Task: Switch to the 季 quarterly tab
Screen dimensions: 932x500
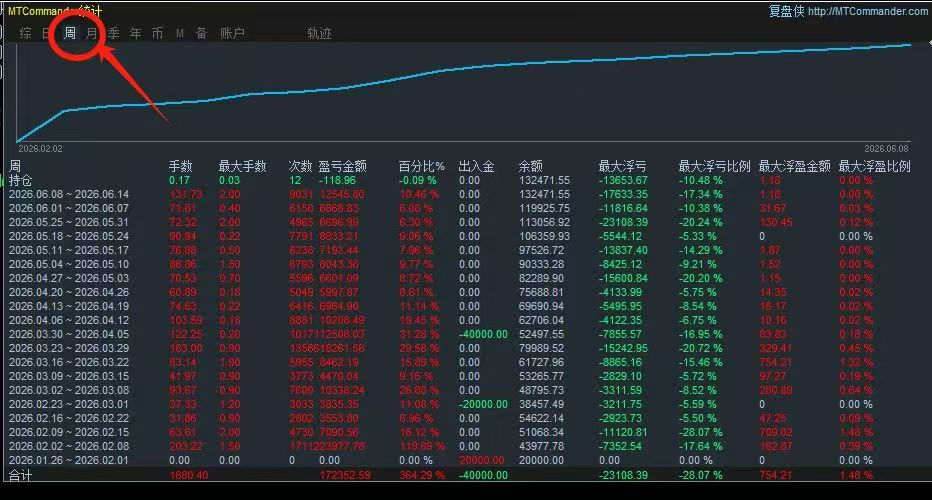Action: coord(114,33)
